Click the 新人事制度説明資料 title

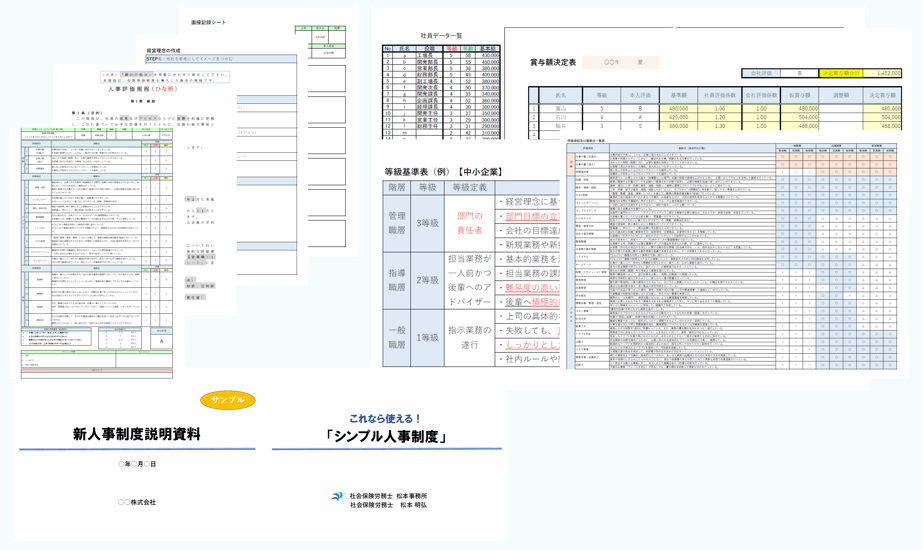(x=136, y=434)
